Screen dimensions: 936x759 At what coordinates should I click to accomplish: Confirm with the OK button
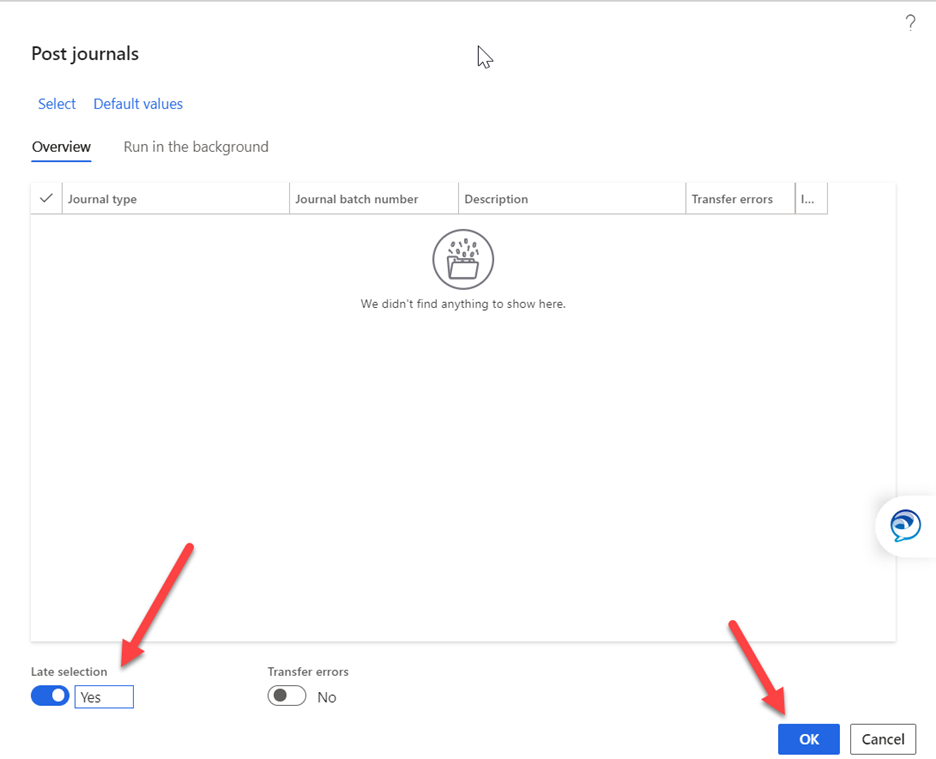point(808,739)
